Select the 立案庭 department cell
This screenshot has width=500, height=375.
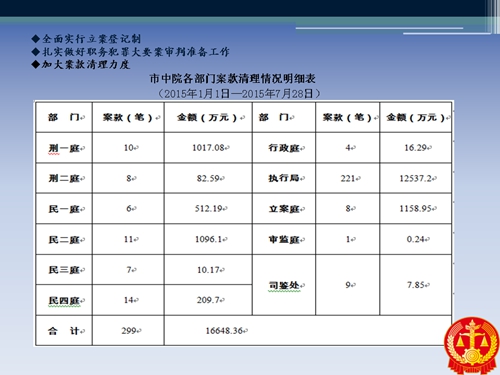[284, 209]
